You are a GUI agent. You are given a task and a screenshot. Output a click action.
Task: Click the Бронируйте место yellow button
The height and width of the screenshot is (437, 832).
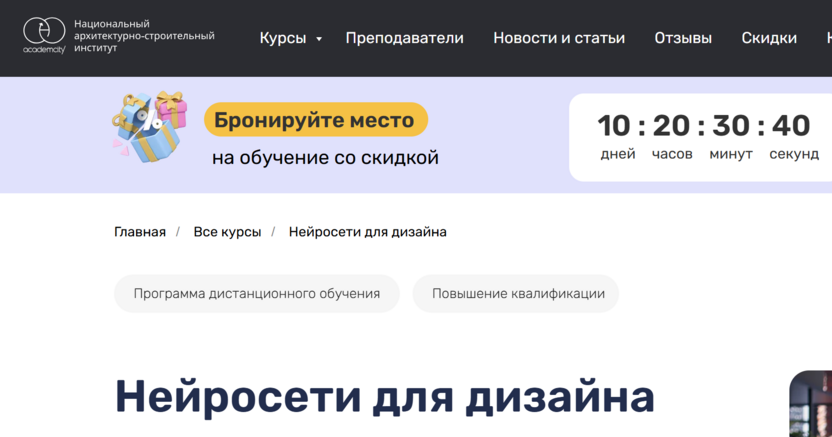tap(316, 120)
